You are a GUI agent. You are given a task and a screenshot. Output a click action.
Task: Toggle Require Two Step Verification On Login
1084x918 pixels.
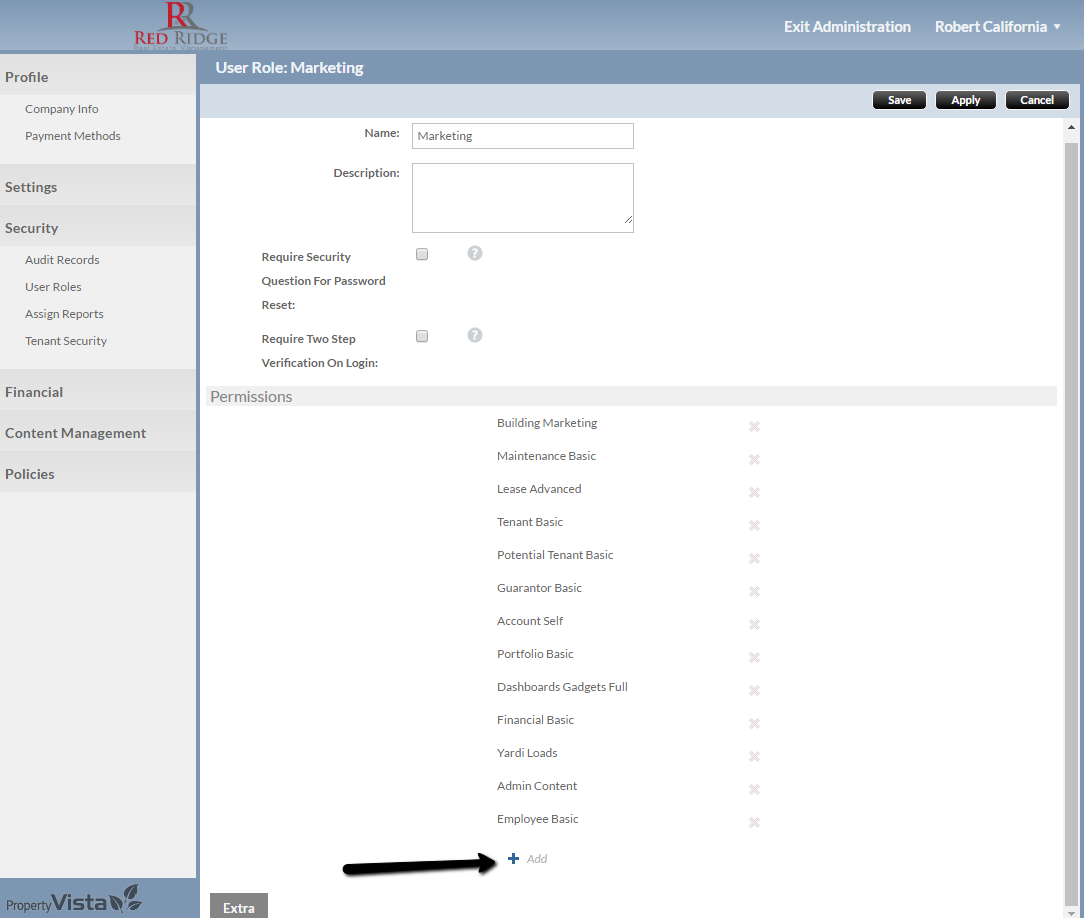point(422,337)
